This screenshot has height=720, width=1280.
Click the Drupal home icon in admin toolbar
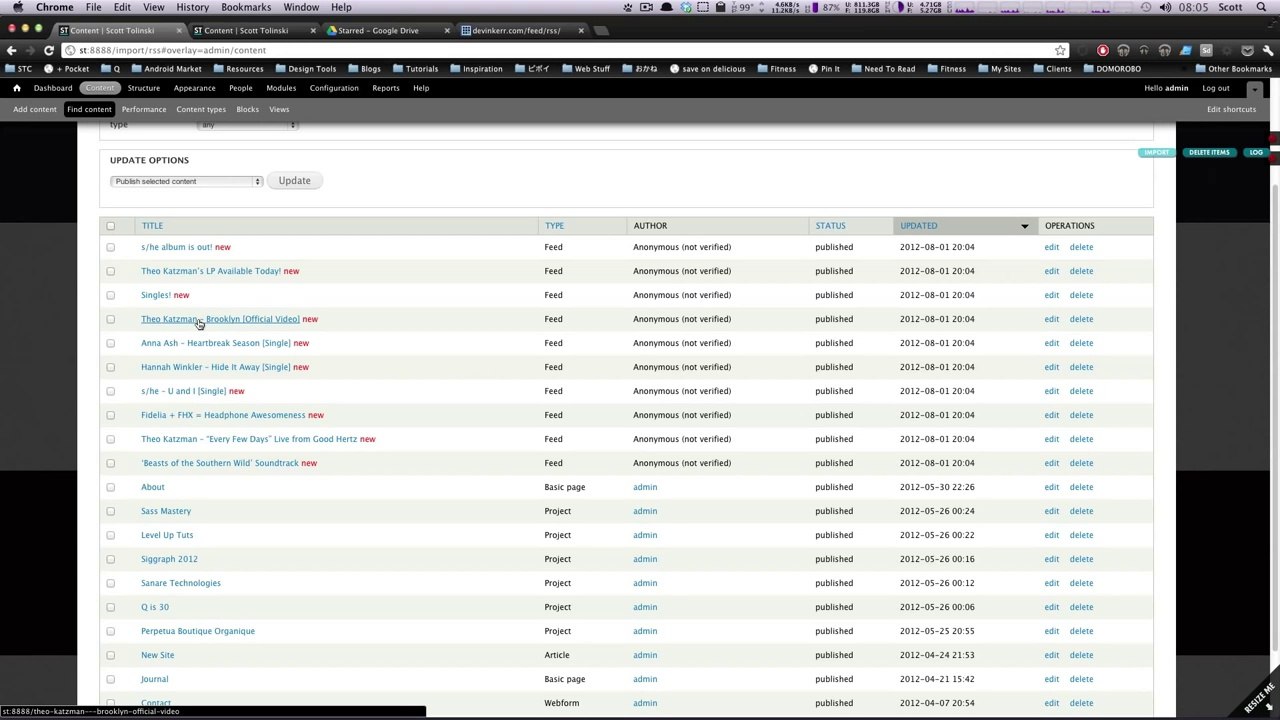click(x=16, y=88)
